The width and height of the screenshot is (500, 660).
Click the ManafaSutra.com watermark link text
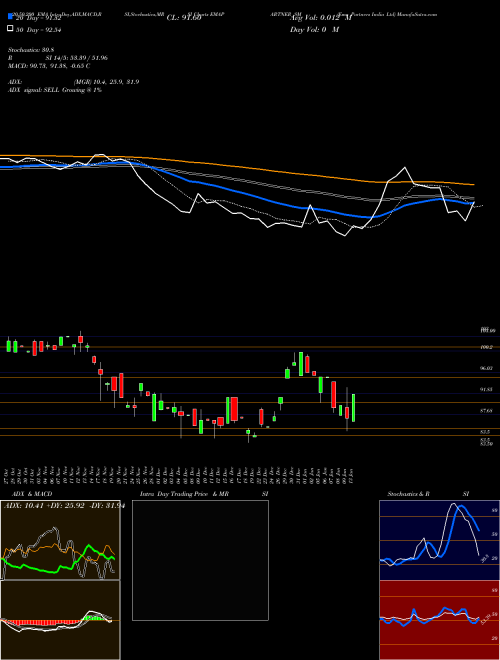click(415, 14)
